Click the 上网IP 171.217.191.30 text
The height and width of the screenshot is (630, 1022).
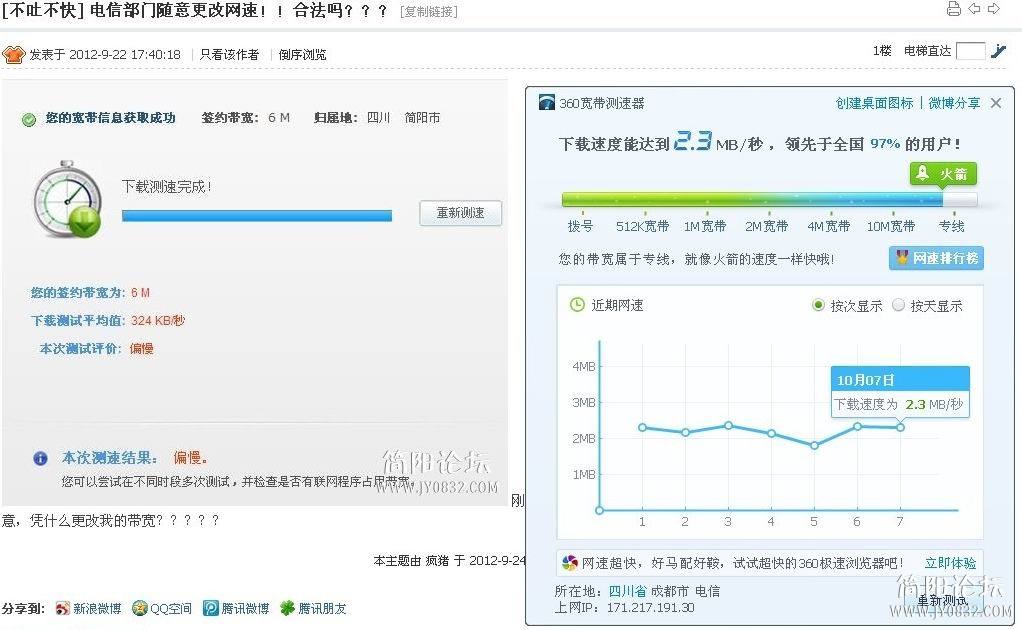pos(624,608)
